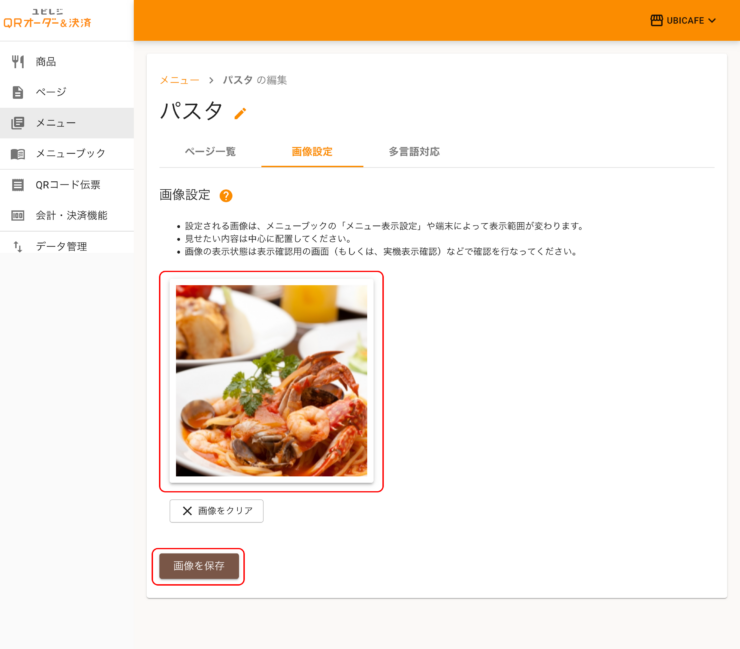Screen dimensions: 740x649
Task: Open データ管理 in sidebar
Action: click(x=67, y=244)
